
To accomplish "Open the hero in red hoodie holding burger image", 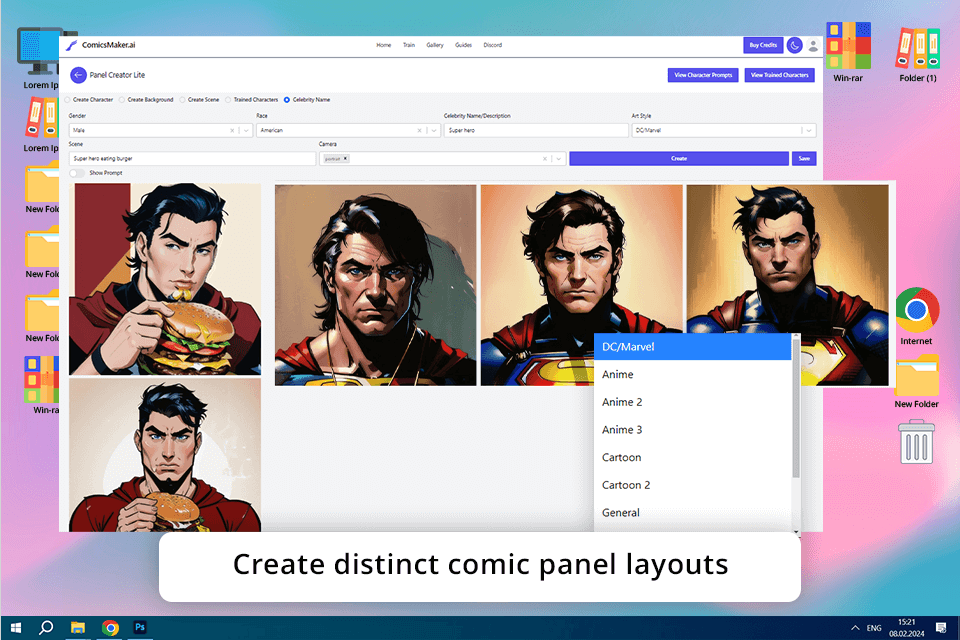I will tap(165, 455).
